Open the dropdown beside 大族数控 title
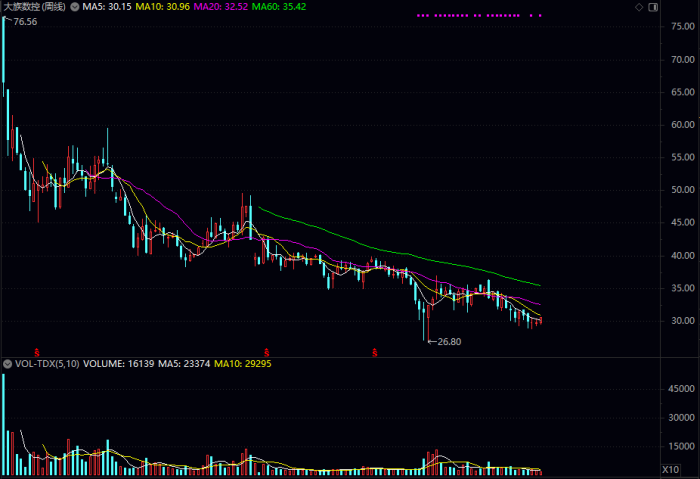The image size is (700, 479). [x=77, y=7]
